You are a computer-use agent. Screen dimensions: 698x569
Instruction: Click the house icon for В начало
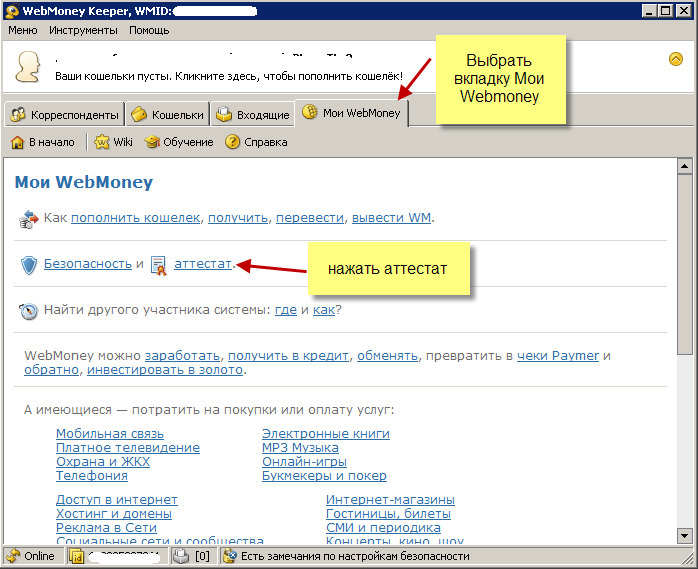point(17,142)
